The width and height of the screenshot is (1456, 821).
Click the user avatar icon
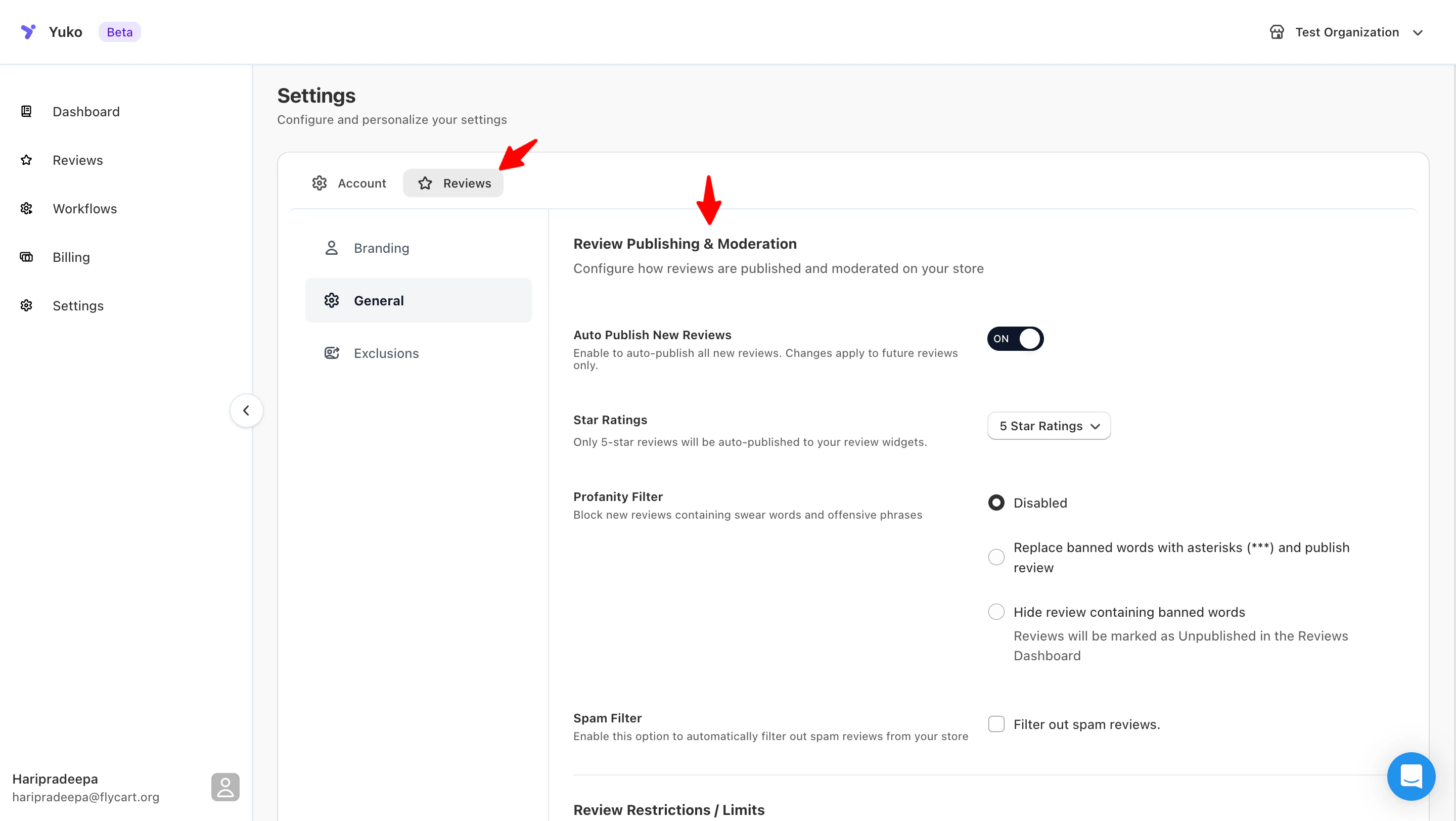point(225,787)
